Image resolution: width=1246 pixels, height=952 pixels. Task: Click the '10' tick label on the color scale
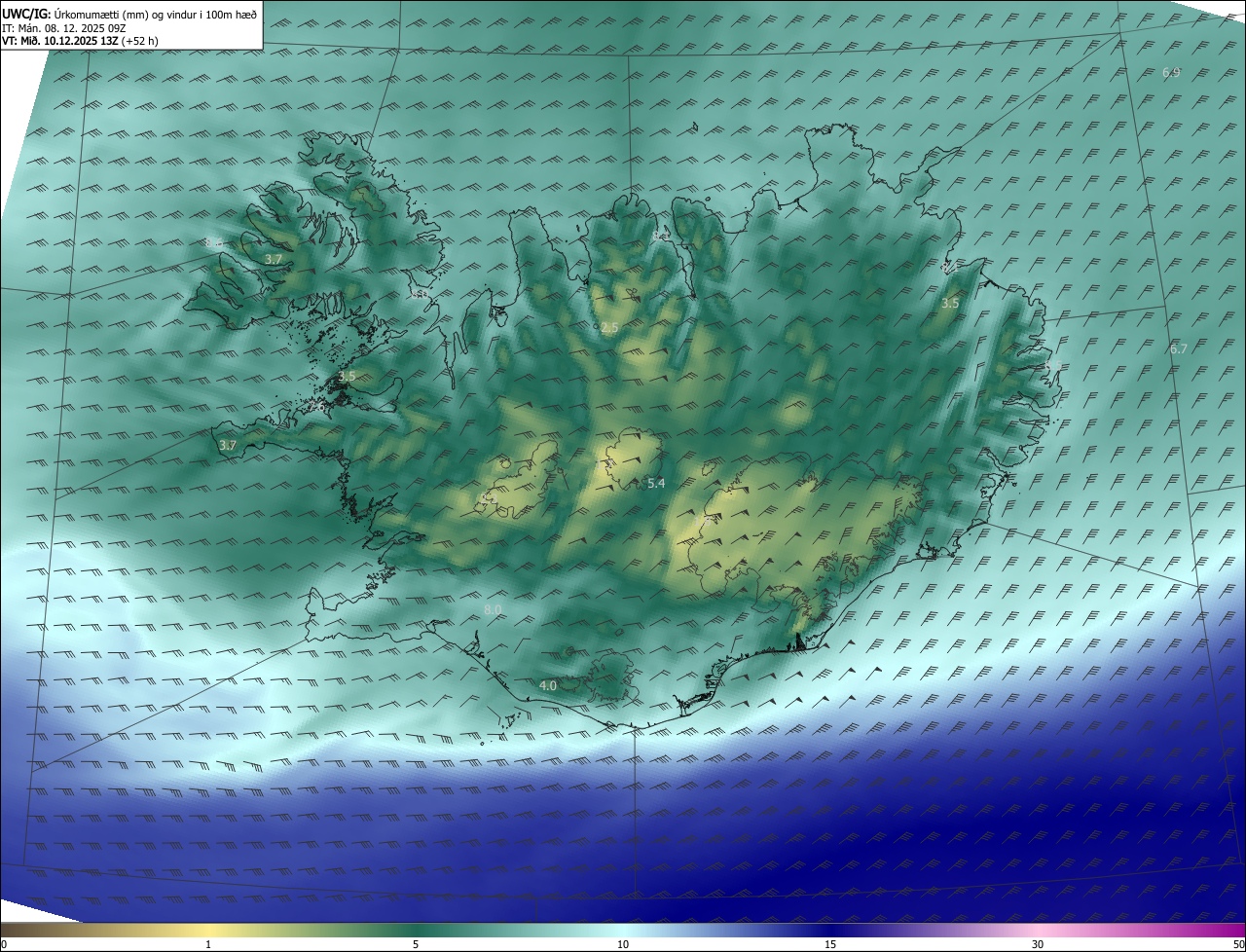coord(623,944)
